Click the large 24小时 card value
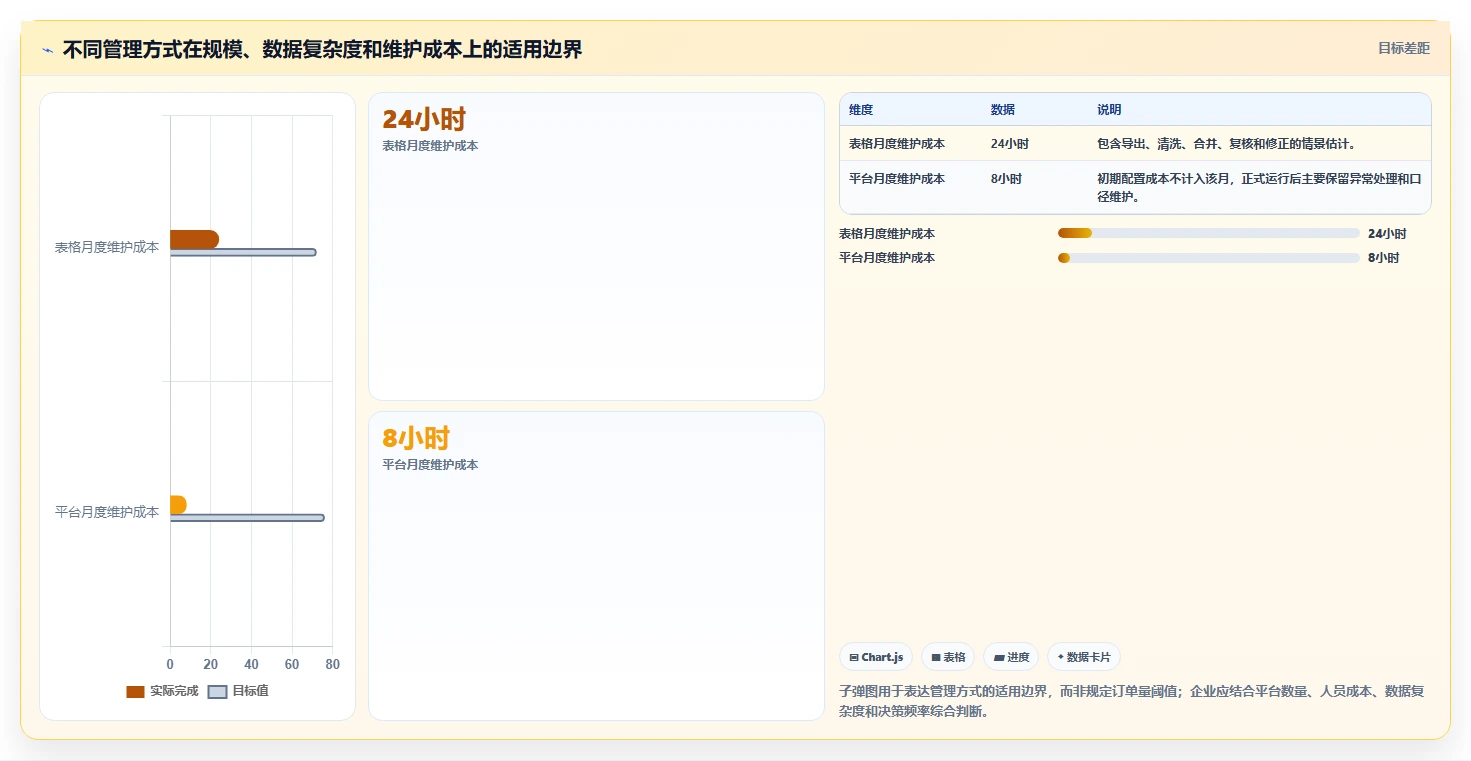The image size is (1471, 761). (424, 120)
